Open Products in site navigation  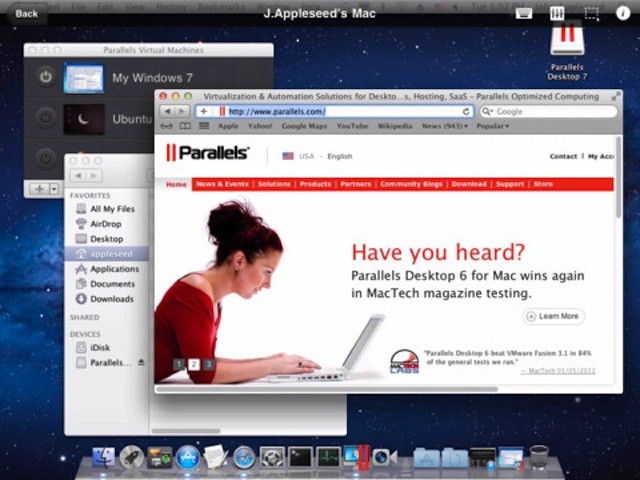pos(315,184)
